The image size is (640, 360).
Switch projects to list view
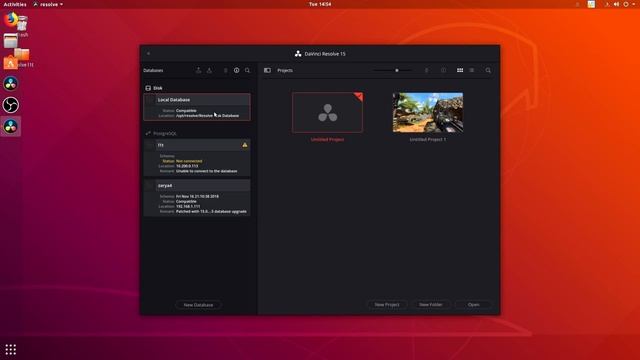472,70
